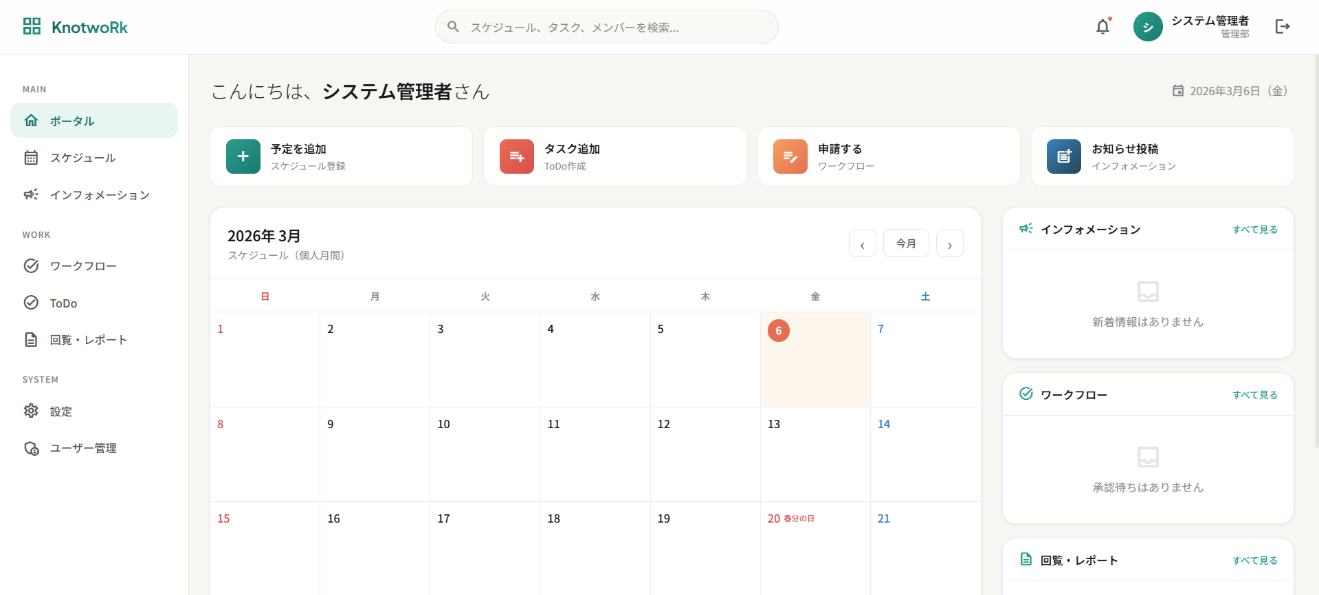Click the 2026年 3月 calendar title
This screenshot has width=1319, height=595.
[x=264, y=236]
